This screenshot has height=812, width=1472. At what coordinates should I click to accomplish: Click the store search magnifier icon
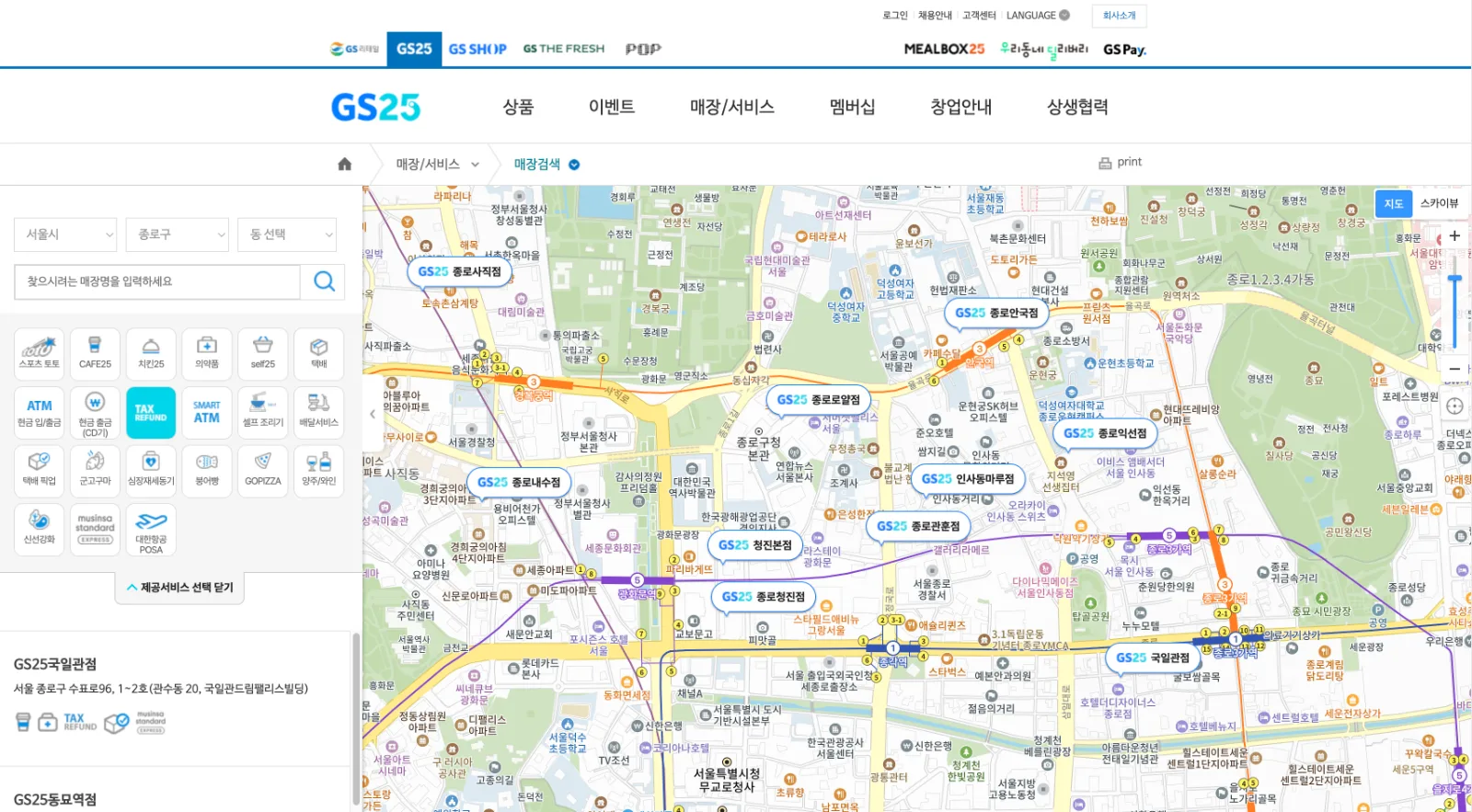pos(324,281)
